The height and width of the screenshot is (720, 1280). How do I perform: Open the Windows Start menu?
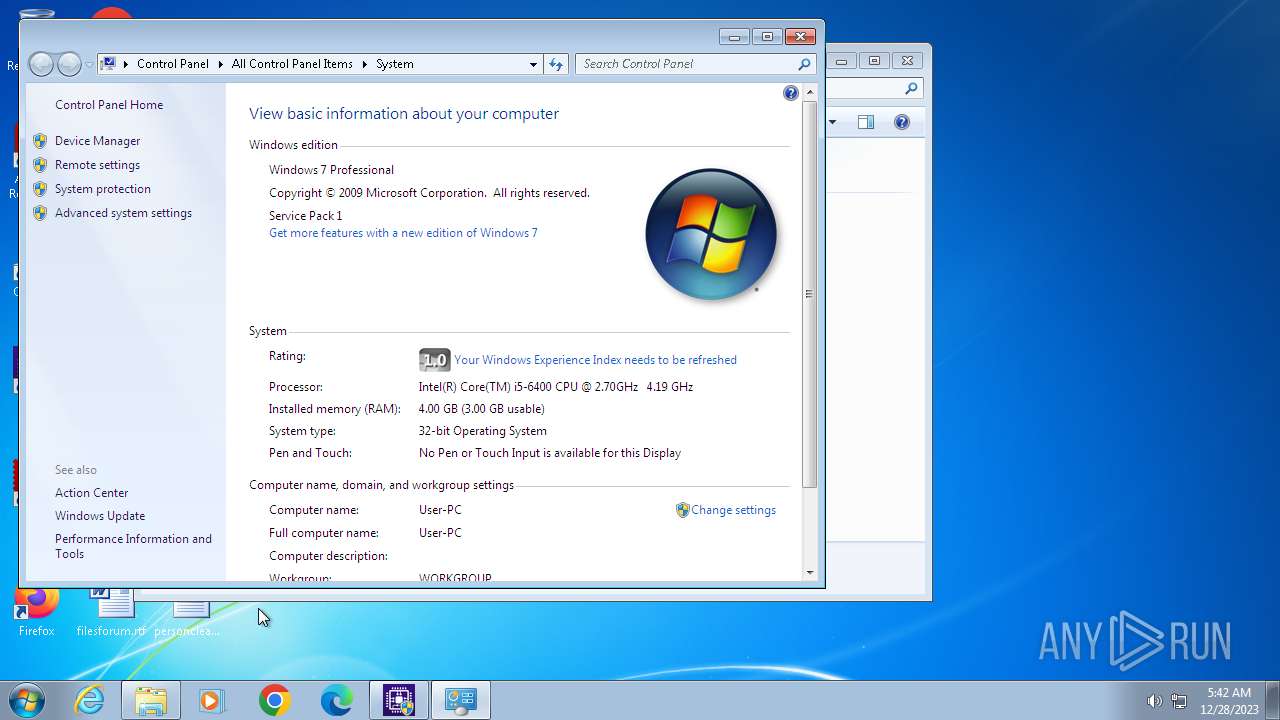tap(27, 700)
